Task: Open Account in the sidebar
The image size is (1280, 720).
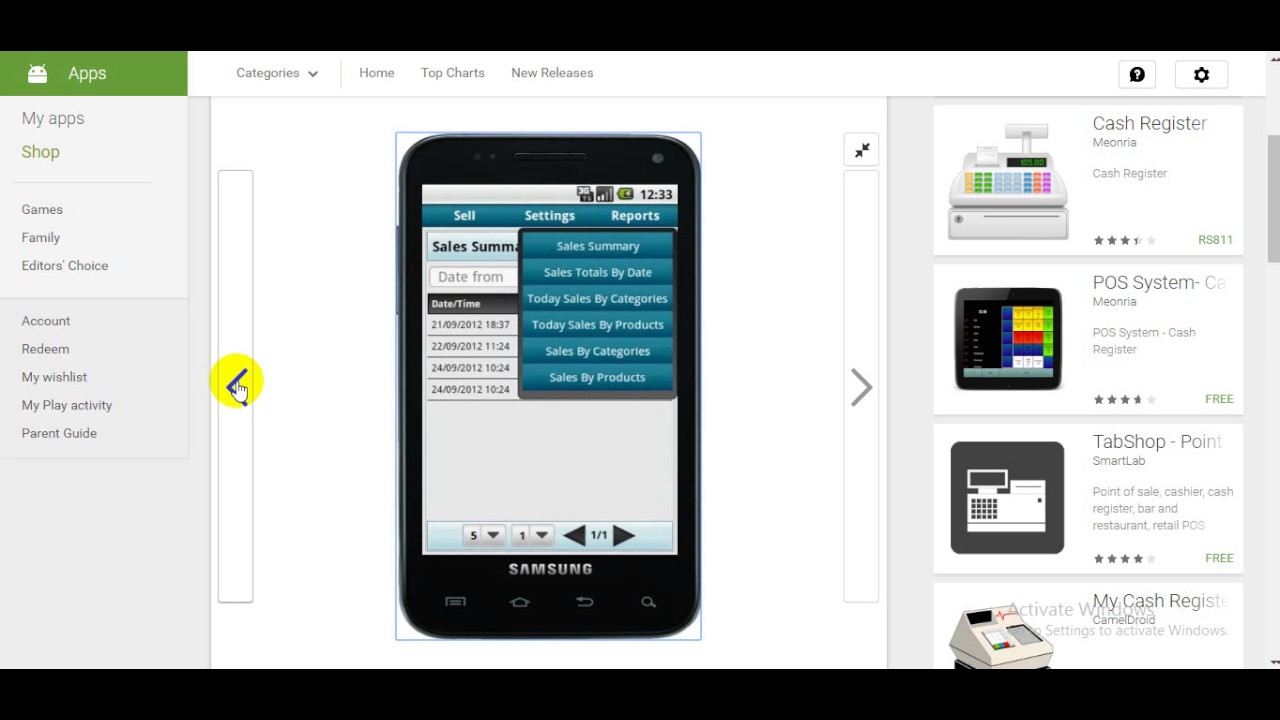Action: (46, 321)
